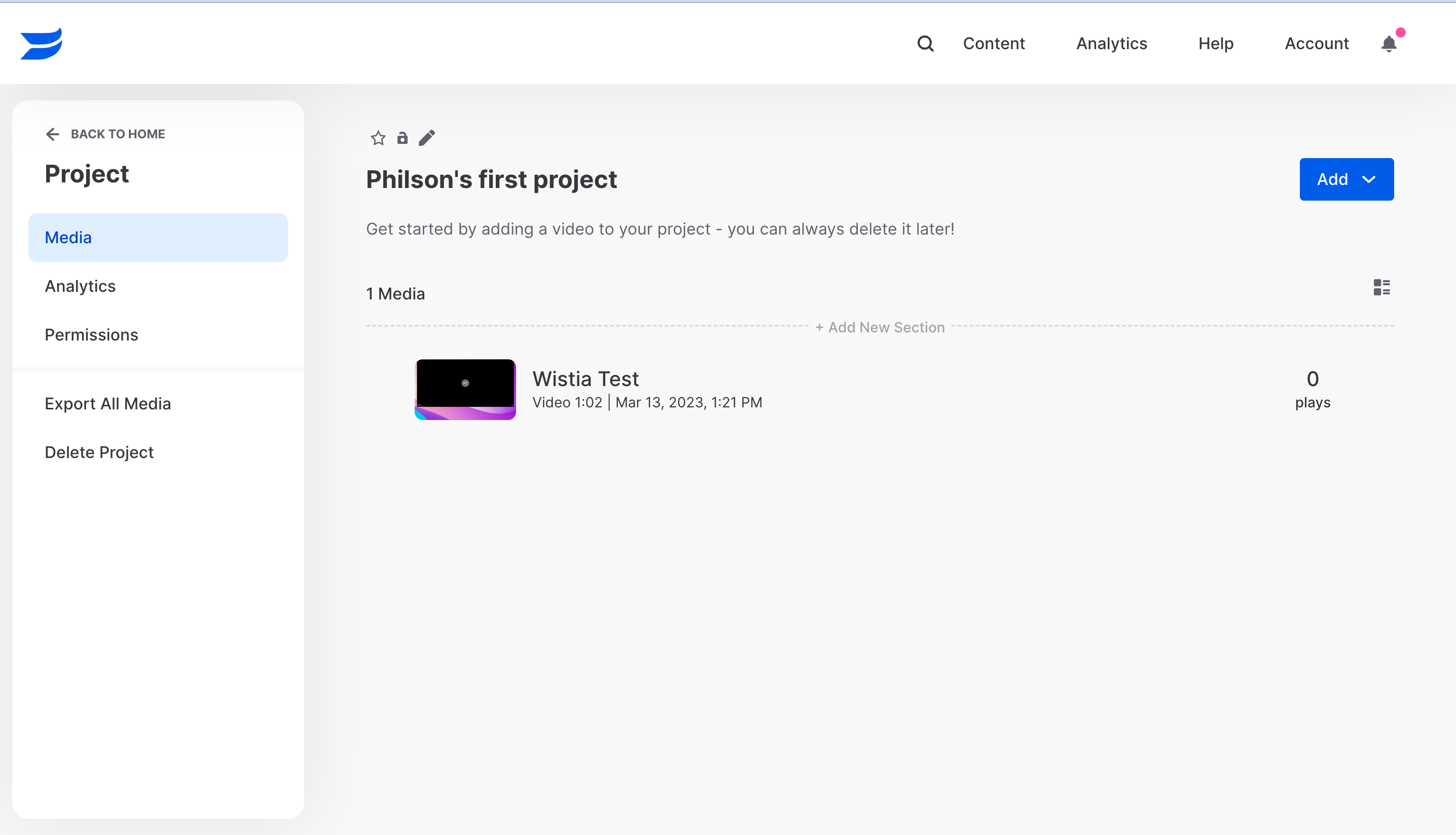Open top Analytics menu item

[1111, 44]
